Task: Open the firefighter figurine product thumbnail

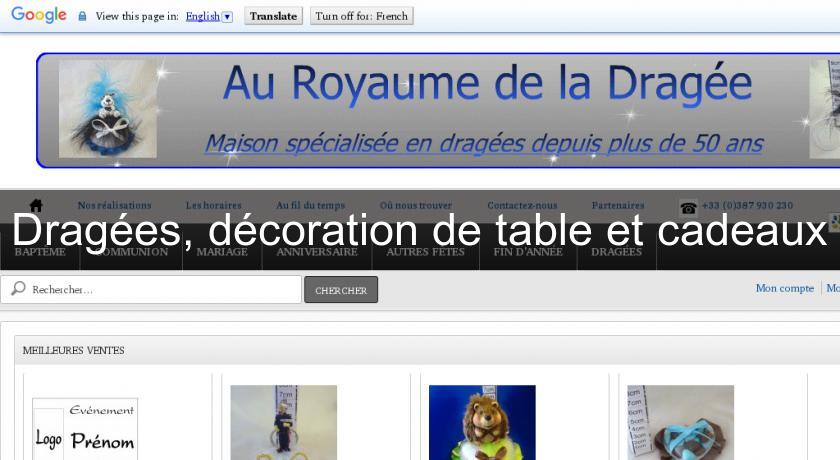Action: click(283, 423)
